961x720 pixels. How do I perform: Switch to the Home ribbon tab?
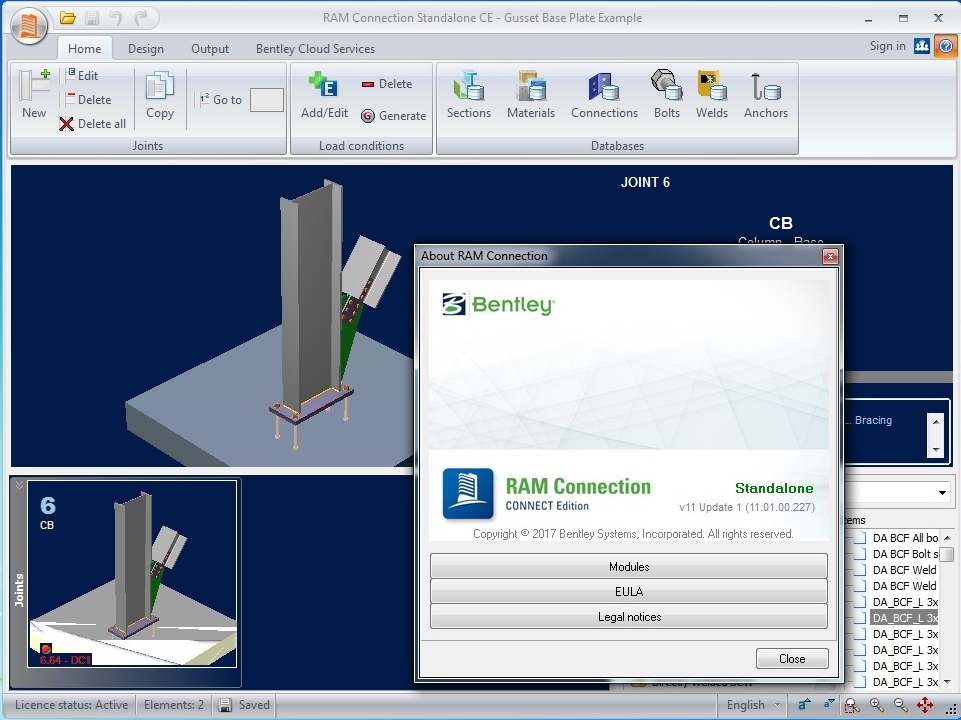(x=85, y=48)
